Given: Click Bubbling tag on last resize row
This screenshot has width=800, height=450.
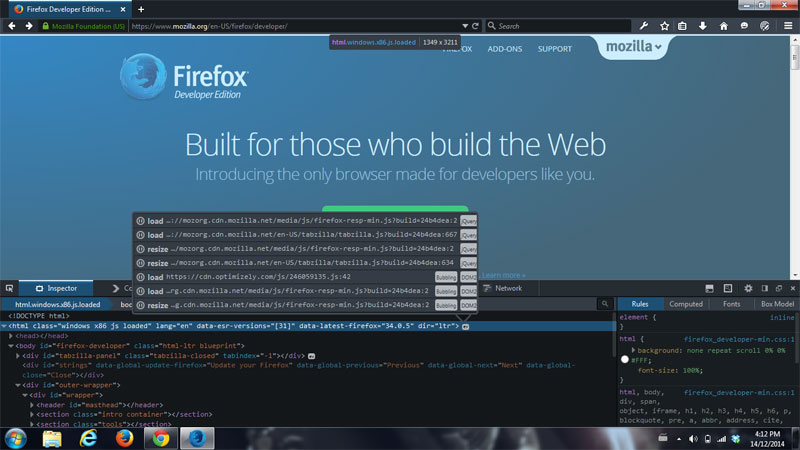Looking at the screenshot, I should click(x=446, y=305).
